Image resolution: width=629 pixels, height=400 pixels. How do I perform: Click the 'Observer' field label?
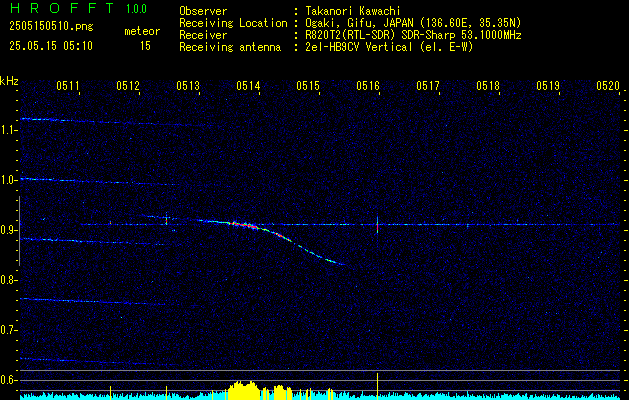pyautogui.click(x=203, y=11)
